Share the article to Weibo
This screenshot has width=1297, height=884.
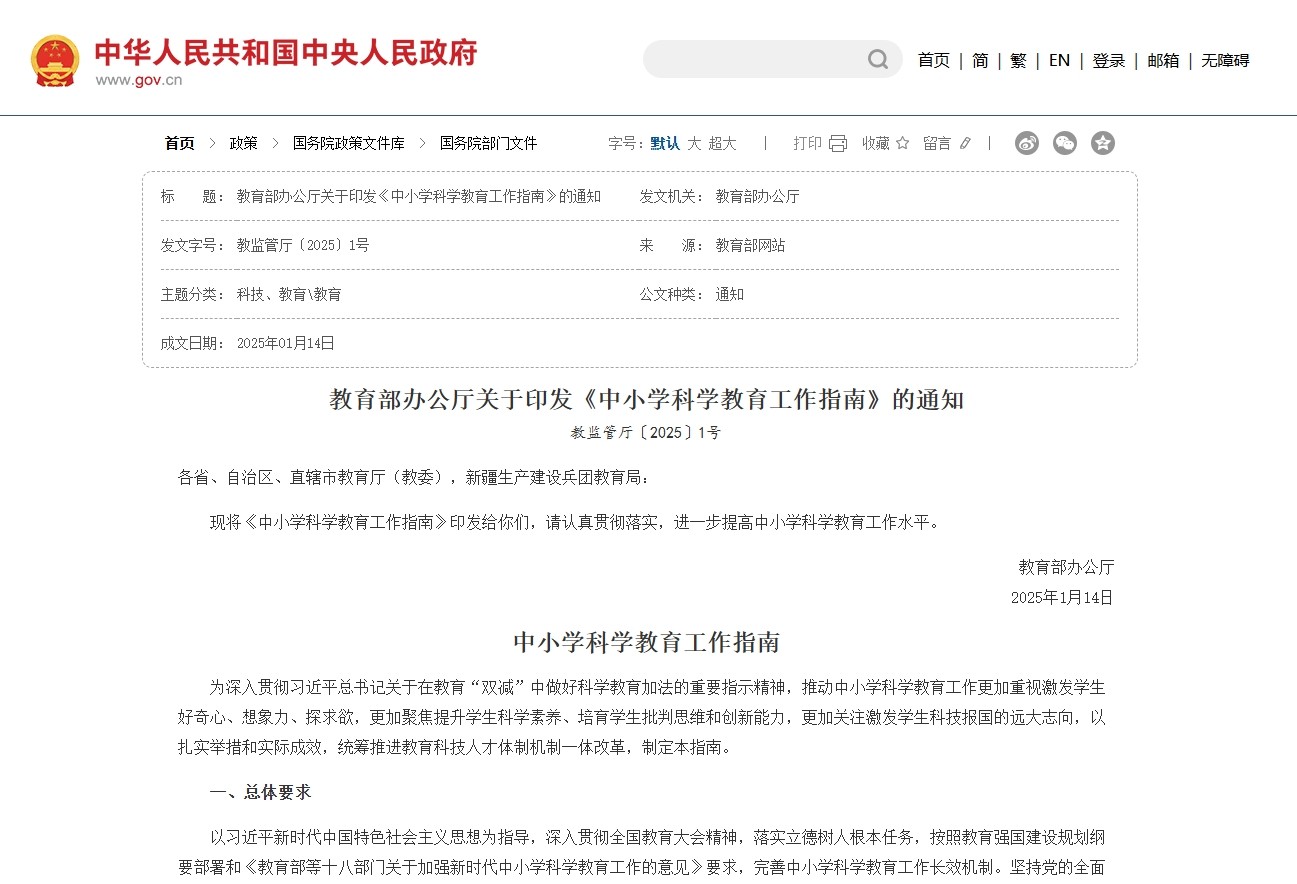click(1027, 143)
